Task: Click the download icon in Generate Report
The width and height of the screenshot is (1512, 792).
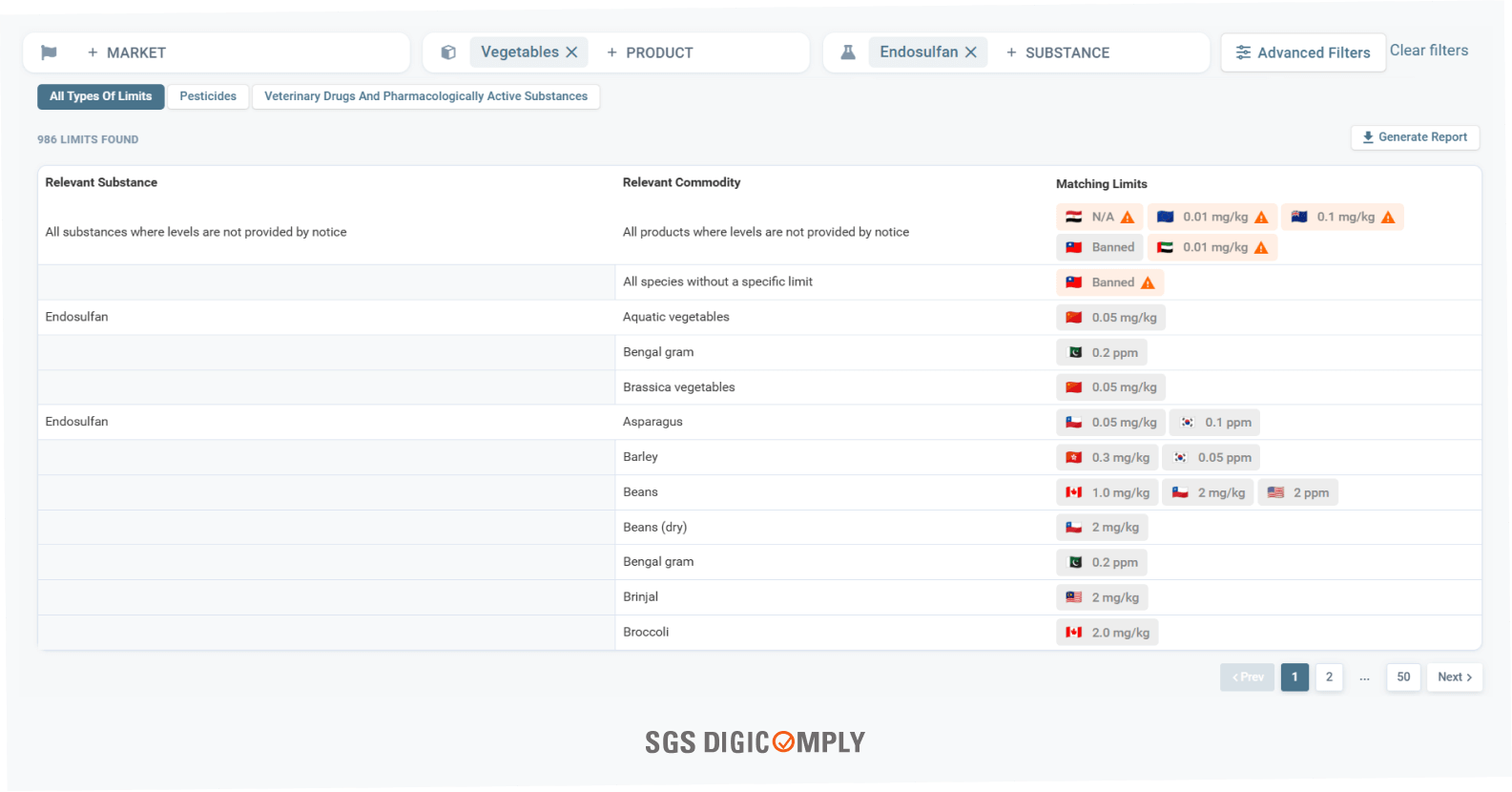Action: point(1368,137)
